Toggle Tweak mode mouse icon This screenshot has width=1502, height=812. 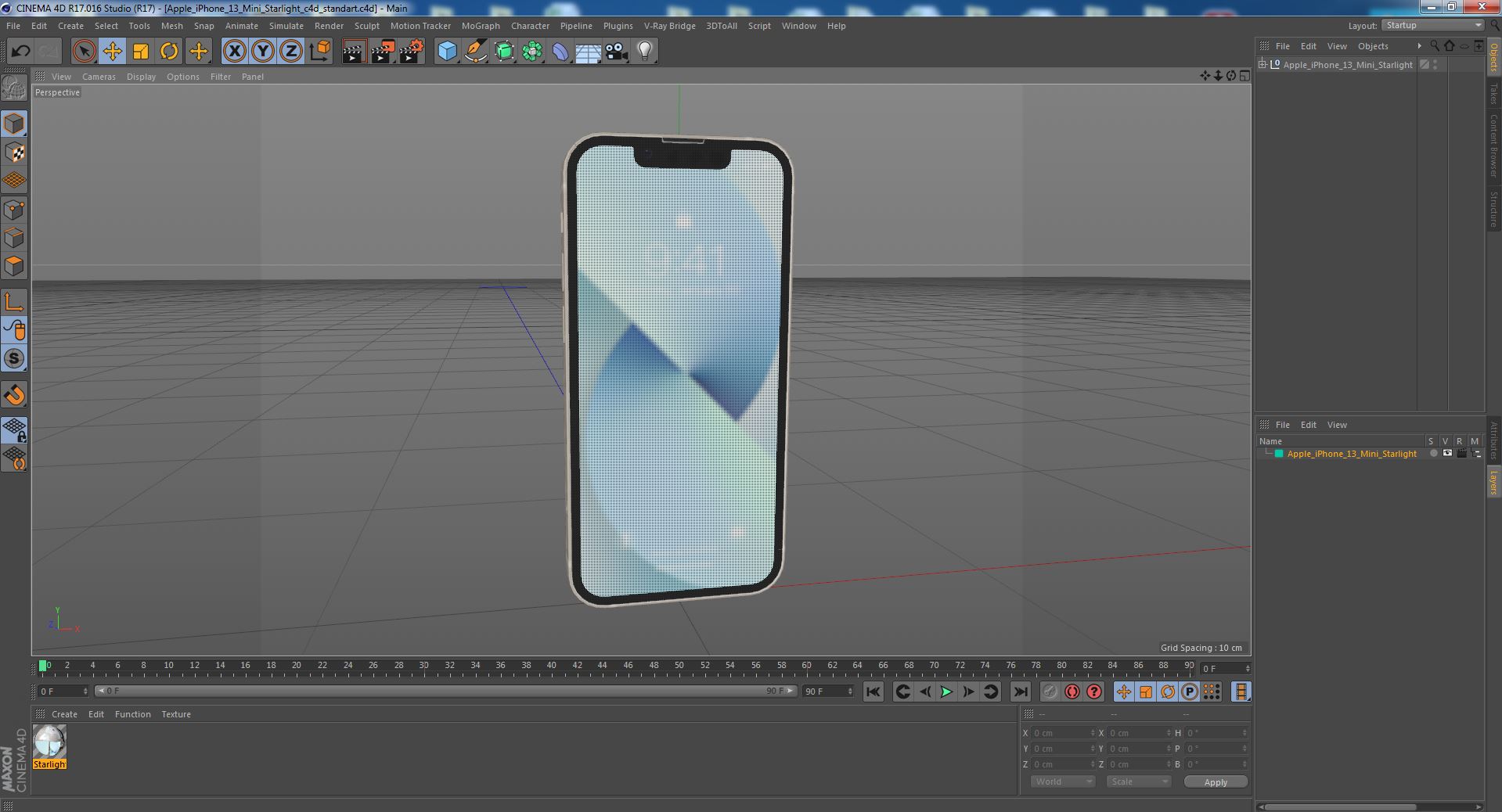coord(14,330)
